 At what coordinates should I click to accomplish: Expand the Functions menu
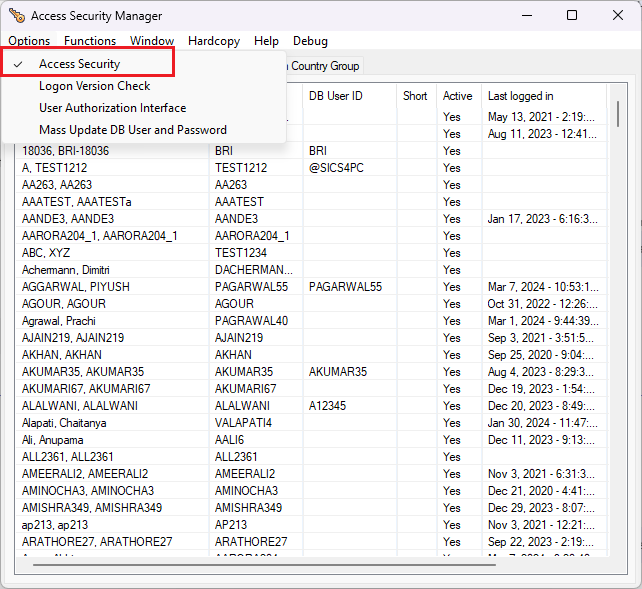[x=90, y=41]
